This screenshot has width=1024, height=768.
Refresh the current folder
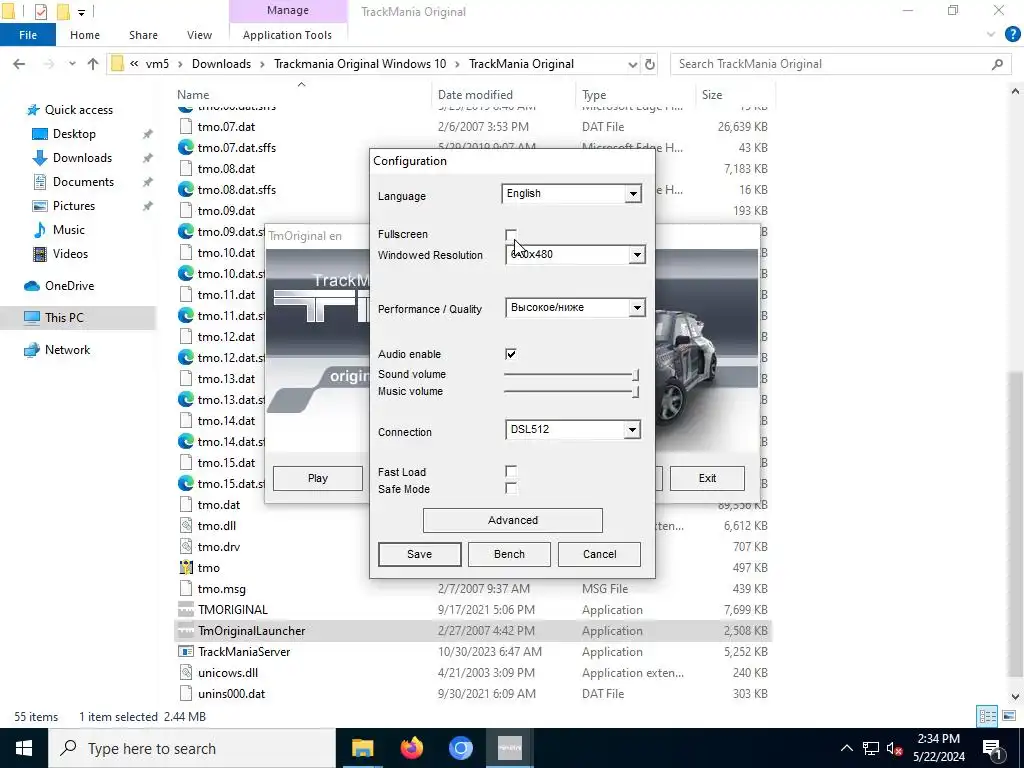point(650,64)
